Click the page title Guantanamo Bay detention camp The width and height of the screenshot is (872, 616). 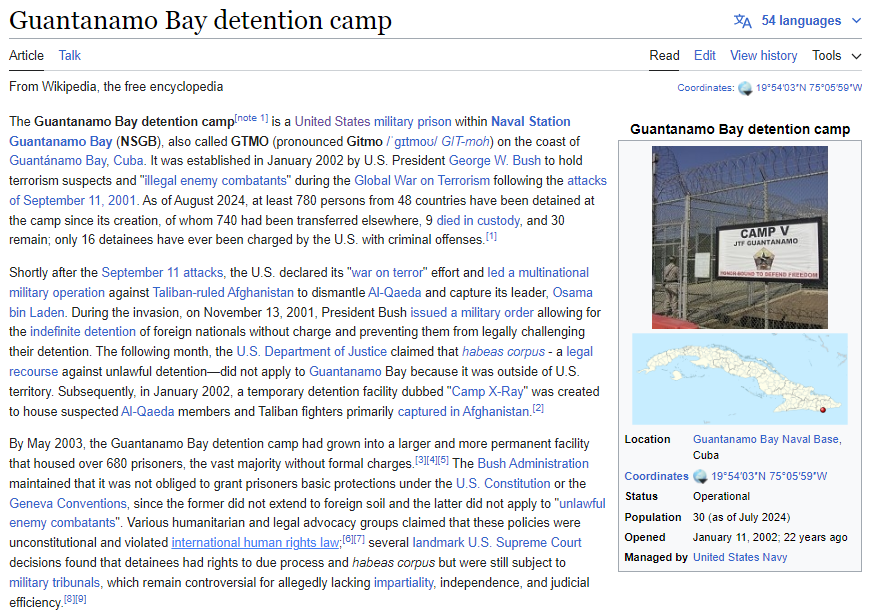click(x=200, y=20)
